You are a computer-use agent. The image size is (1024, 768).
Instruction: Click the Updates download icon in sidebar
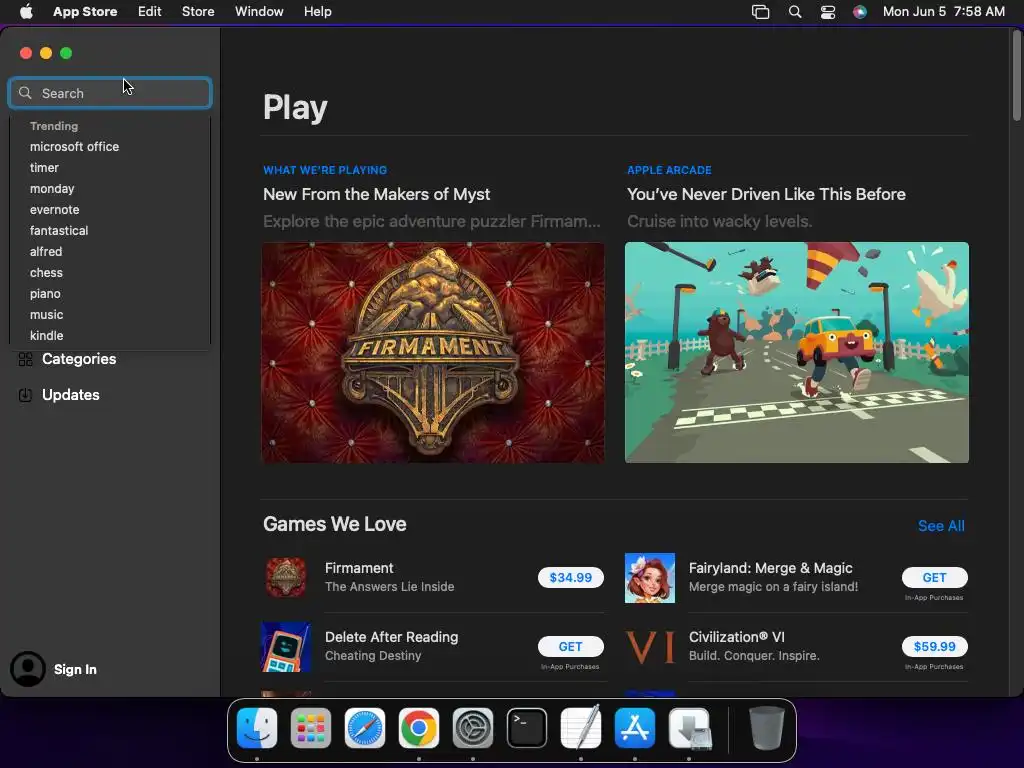pyautogui.click(x=25, y=395)
